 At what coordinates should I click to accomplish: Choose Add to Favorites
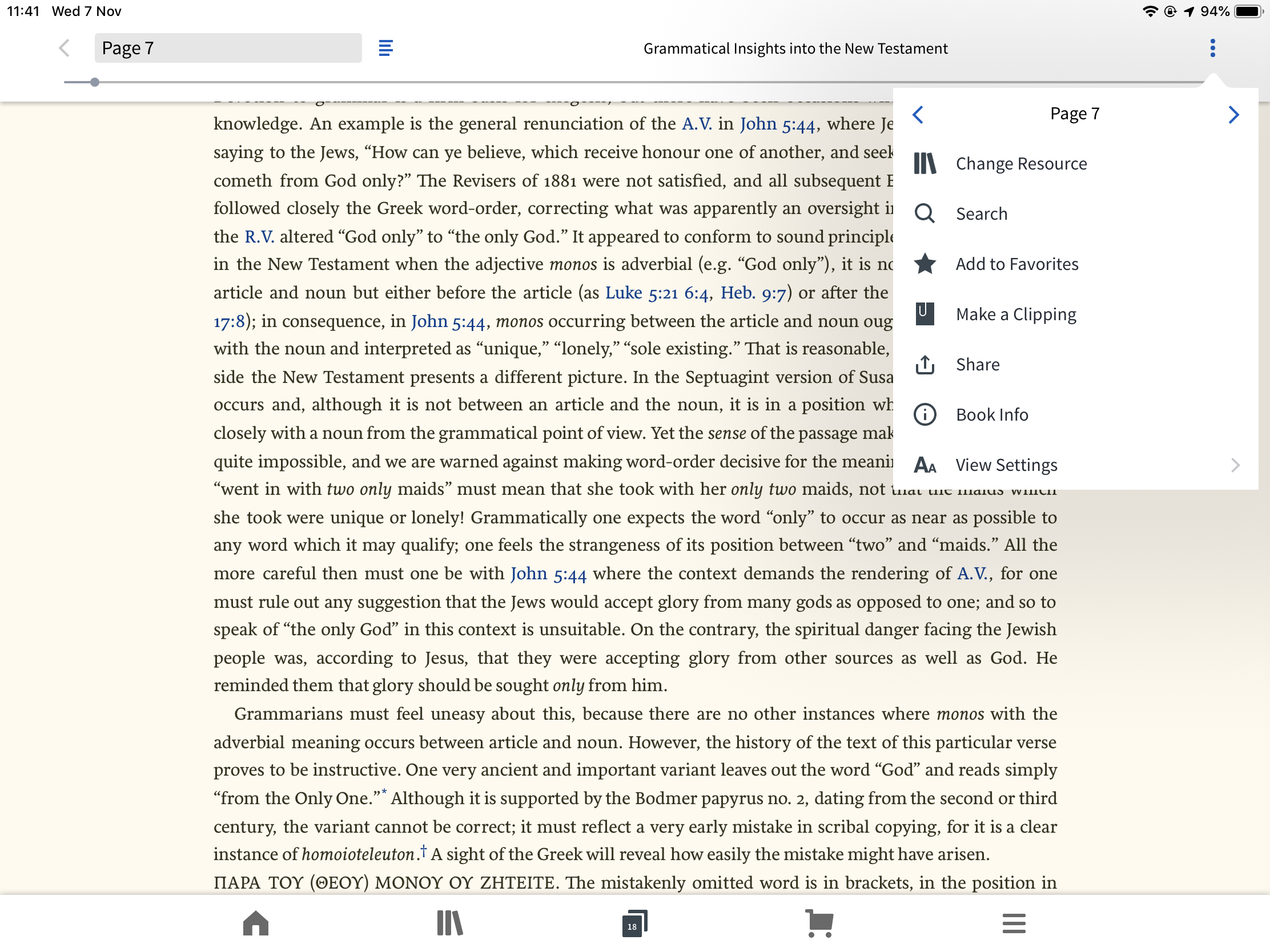point(1016,264)
